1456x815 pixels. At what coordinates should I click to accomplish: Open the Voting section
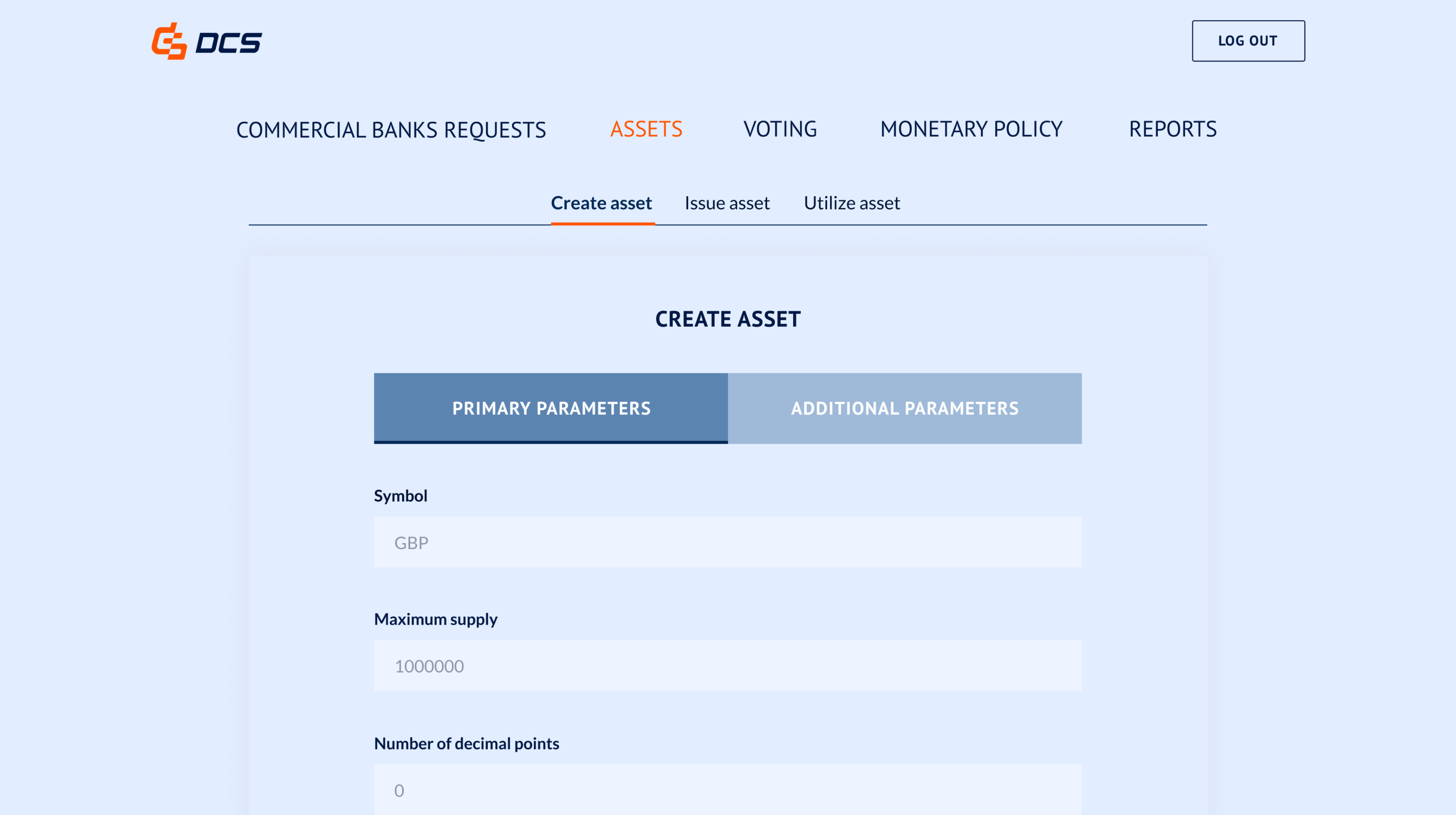780,129
